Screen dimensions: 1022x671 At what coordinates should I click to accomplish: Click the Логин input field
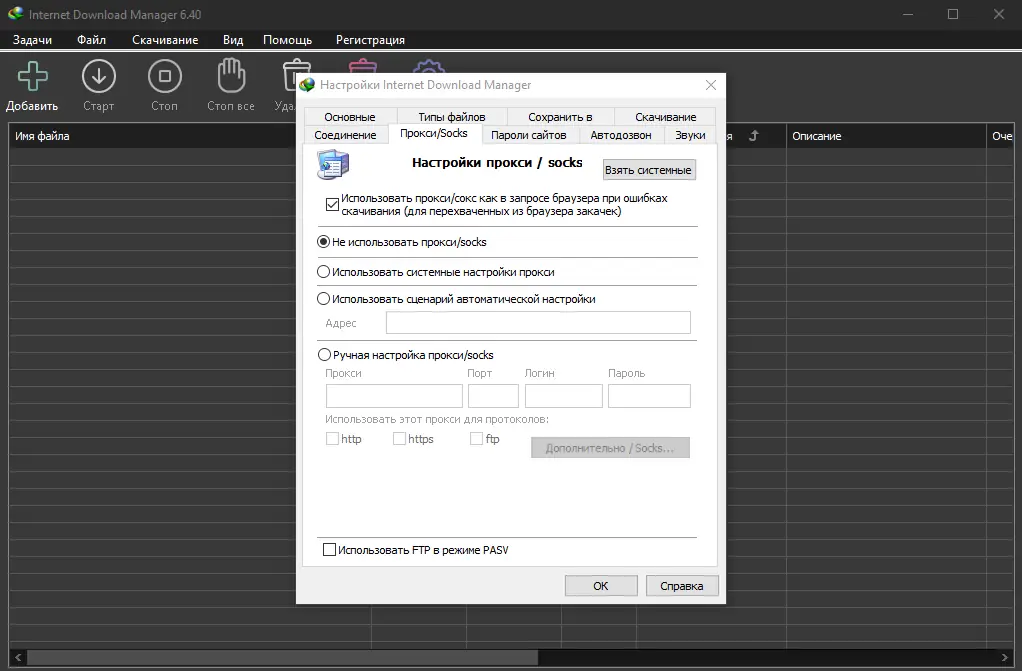[564, 396]
